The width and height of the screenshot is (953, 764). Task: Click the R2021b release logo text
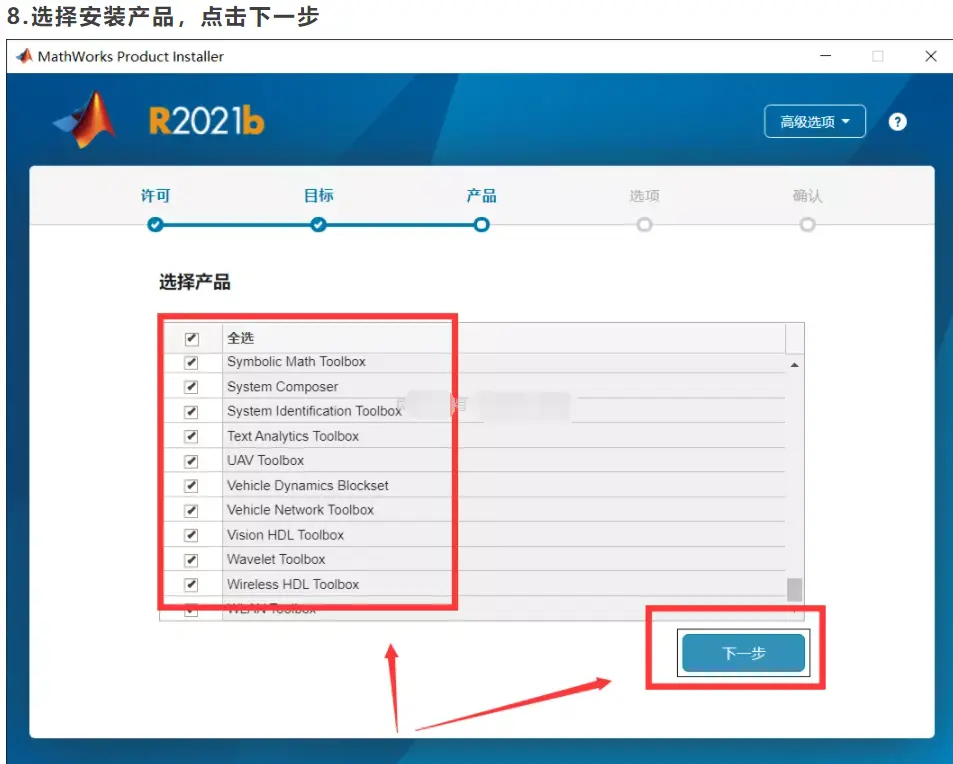[207, 120]
